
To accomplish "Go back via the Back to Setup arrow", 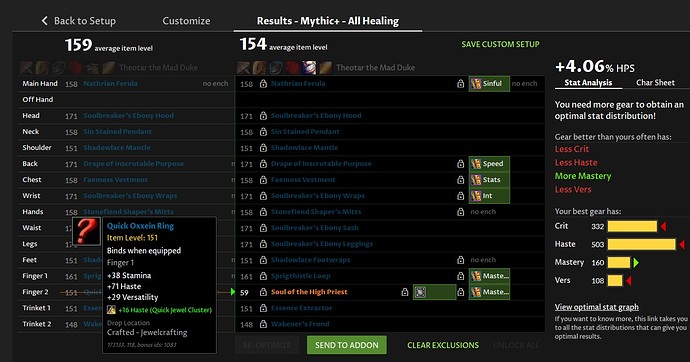I will tap(44, 21).
